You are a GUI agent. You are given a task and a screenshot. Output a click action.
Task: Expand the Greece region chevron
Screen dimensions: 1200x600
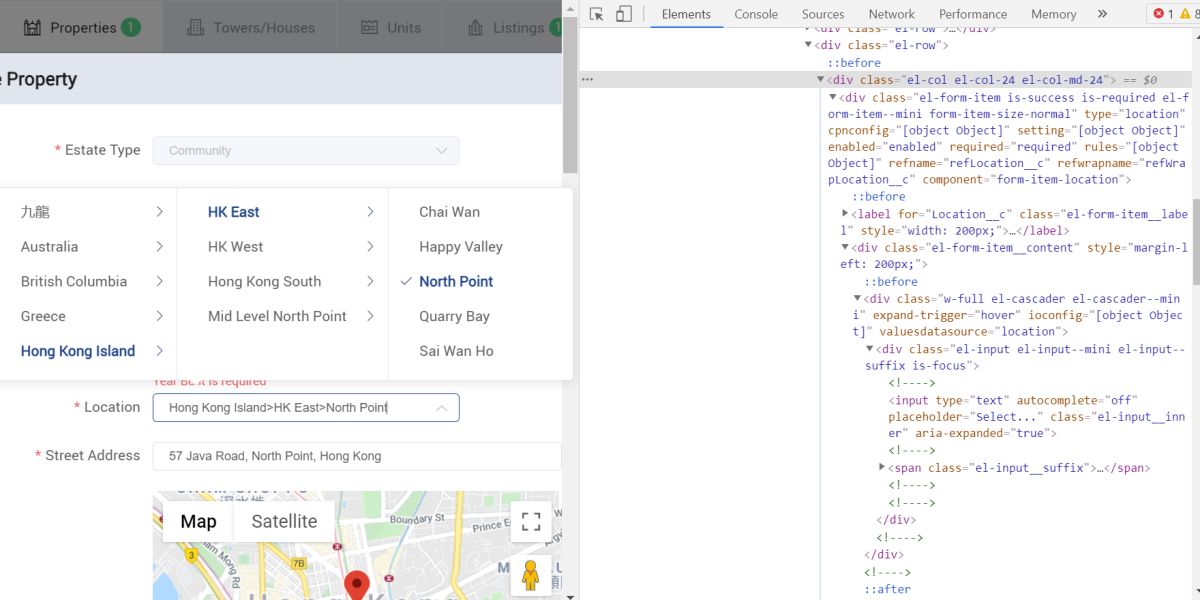click(x=160, y=316)
